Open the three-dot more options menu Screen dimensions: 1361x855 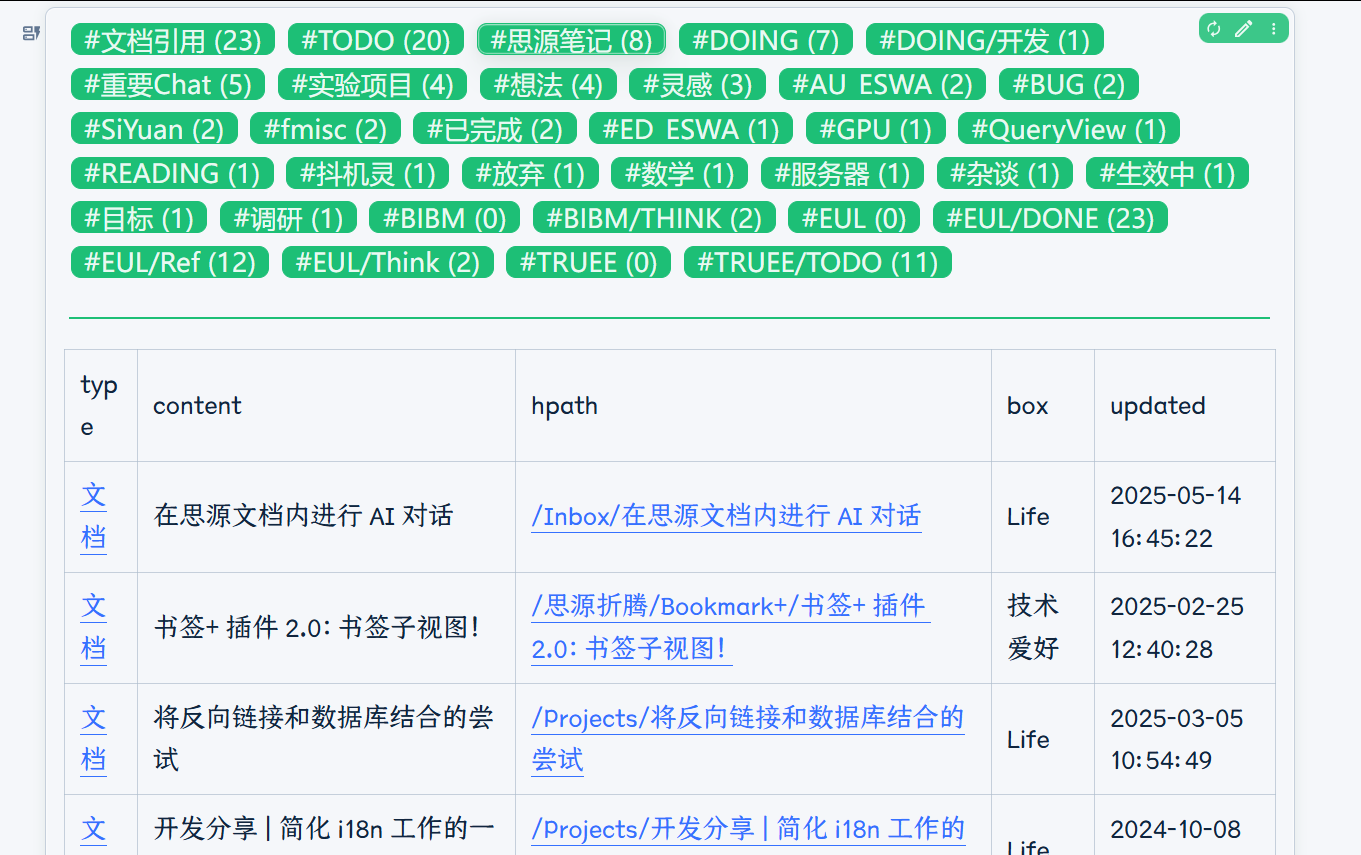pyautogui.click(x=1273, y=29)
